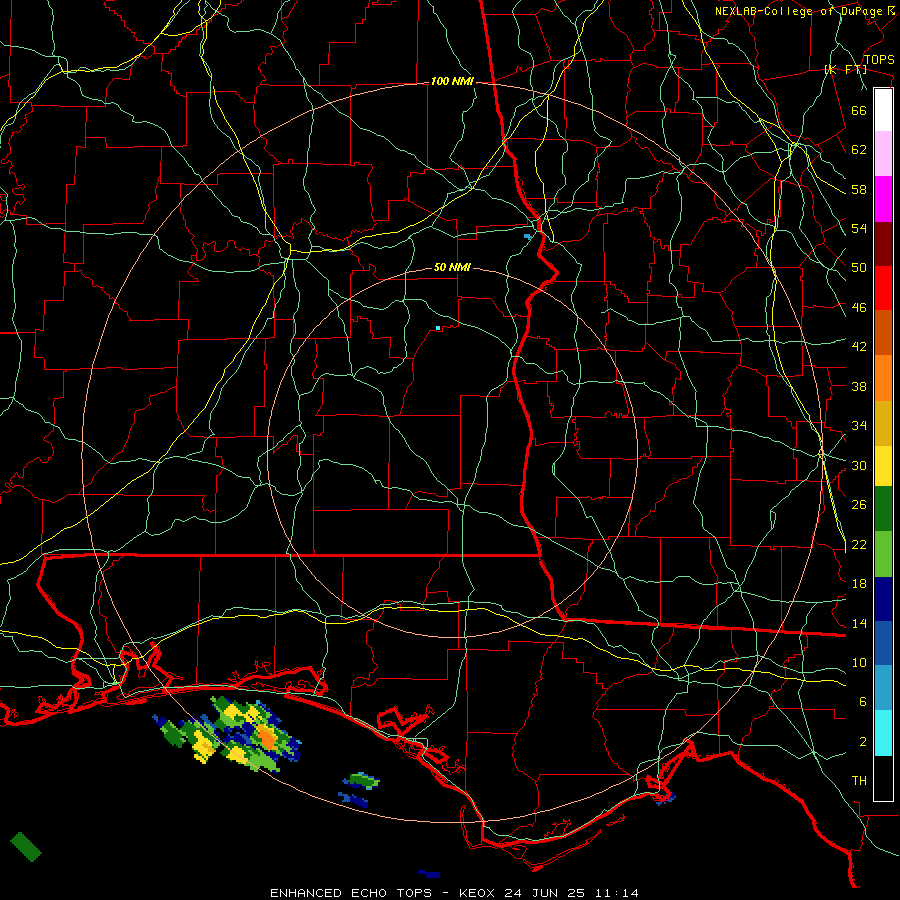Viewport: 900px width, 900px height.
Task: Click the white 66 kft legend swatch
Action: pyautogui.click(x=883, y=110)
